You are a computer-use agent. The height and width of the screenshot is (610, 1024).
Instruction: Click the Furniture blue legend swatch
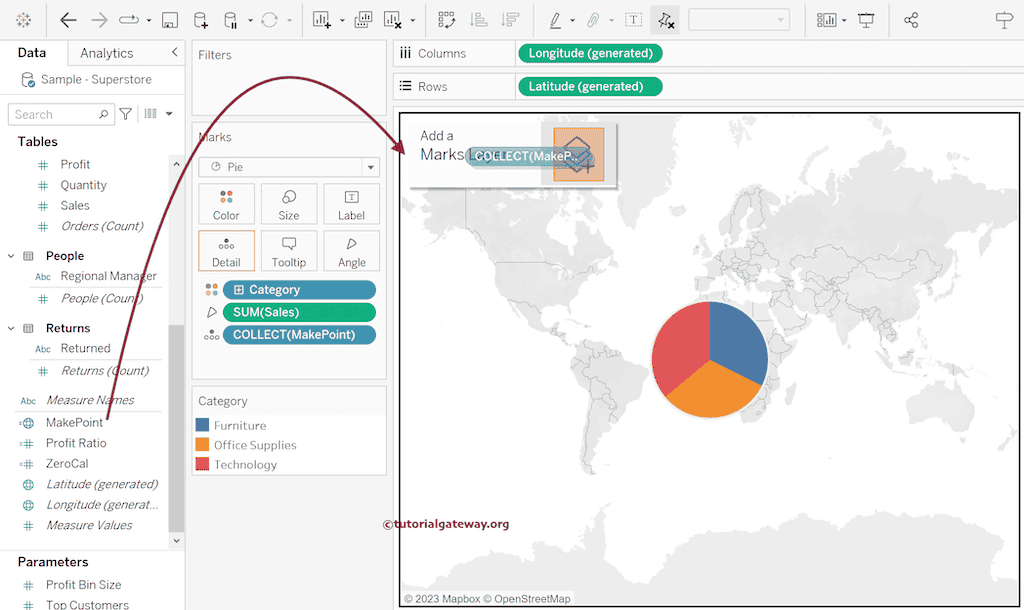pyautogui.click(x=202, y=425)
